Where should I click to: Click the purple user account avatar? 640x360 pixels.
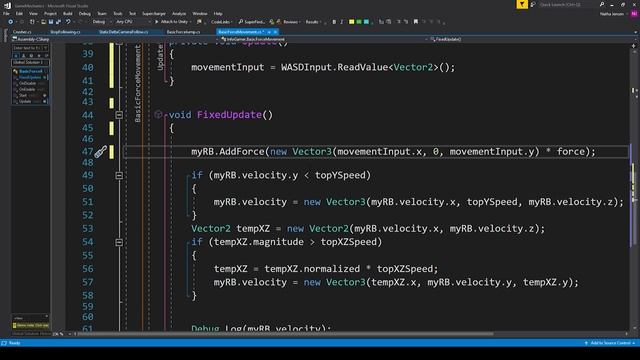(x=633, y=14)
